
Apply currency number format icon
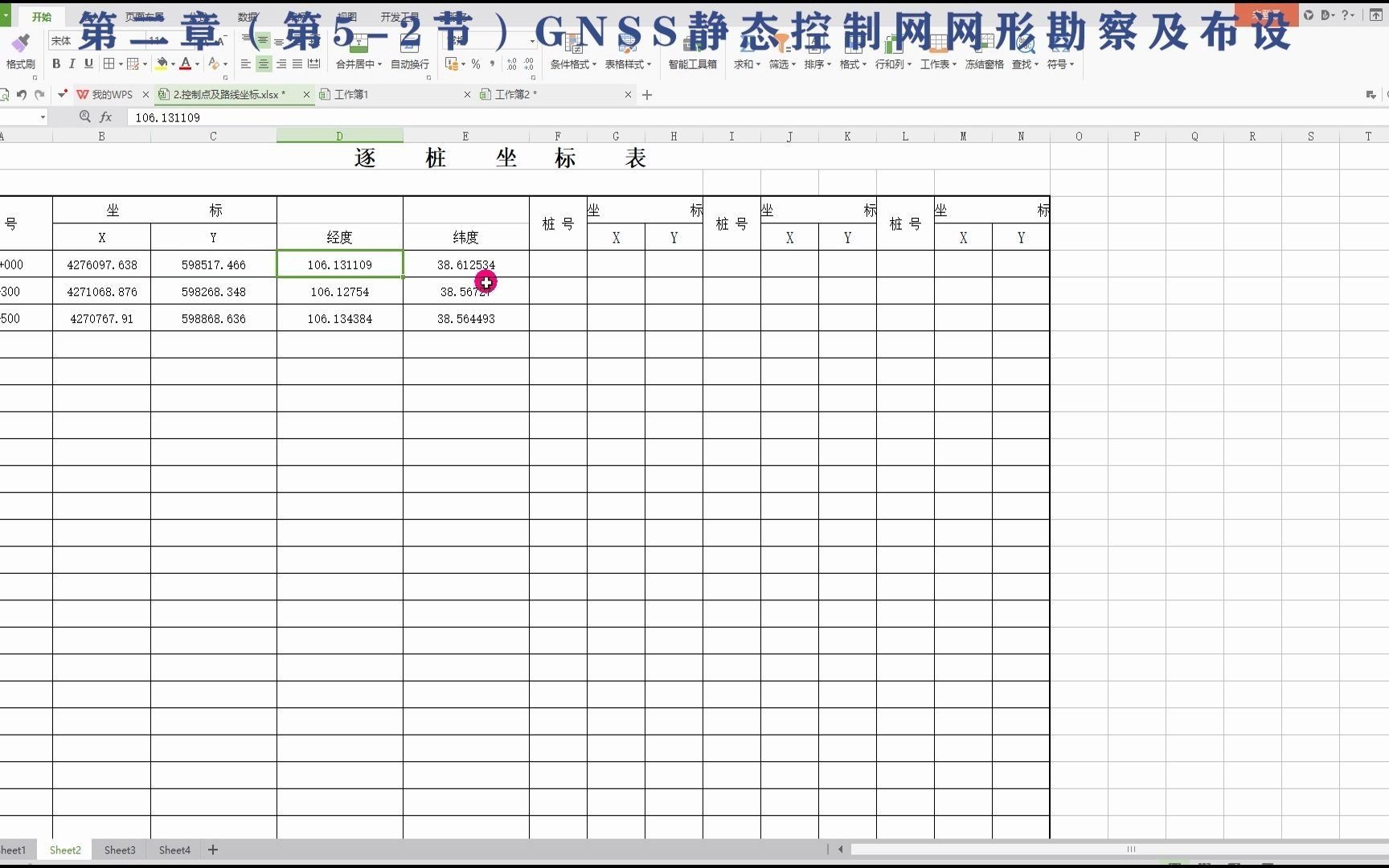pos(452,63)
